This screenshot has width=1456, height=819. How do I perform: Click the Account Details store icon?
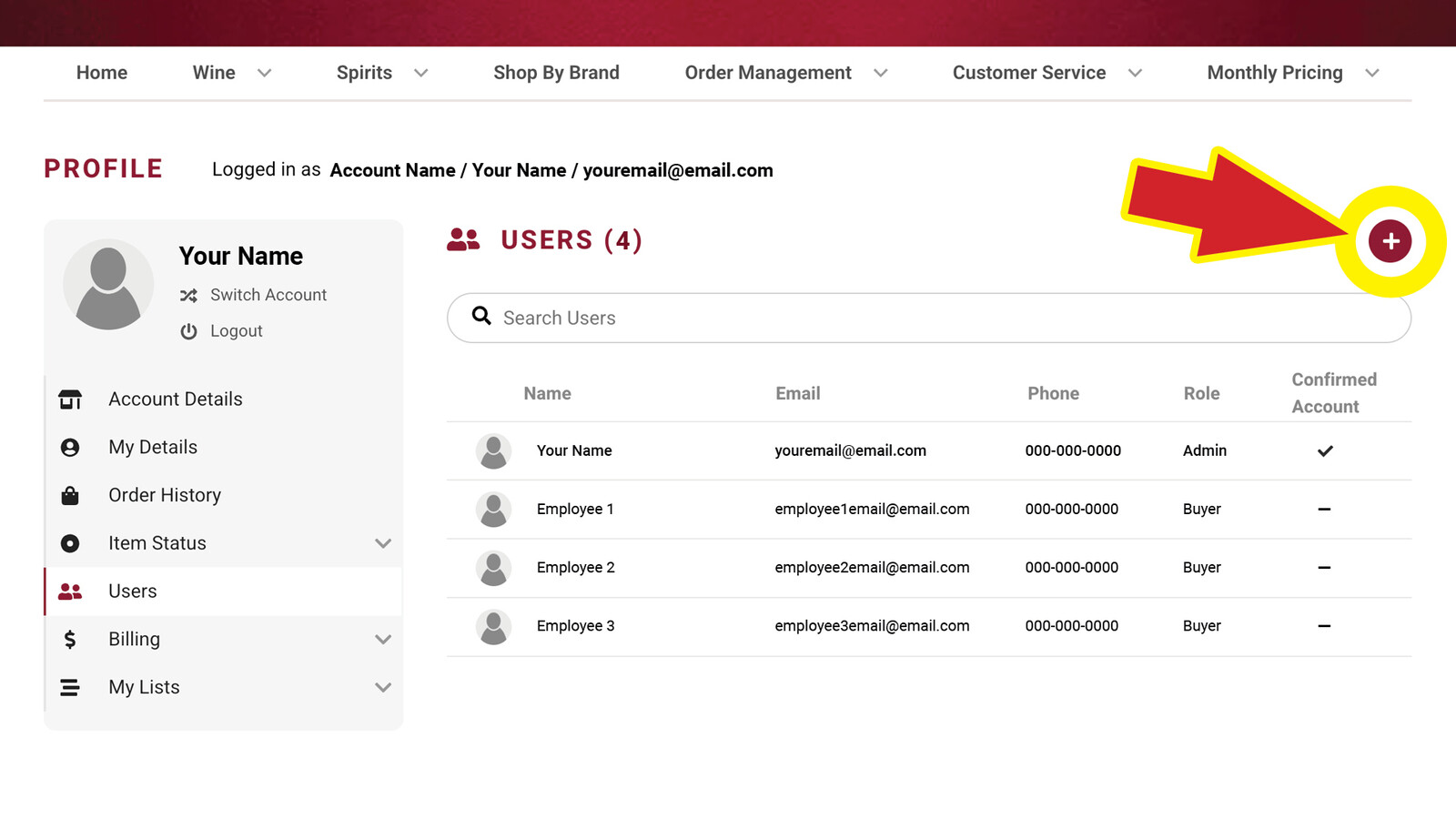[70, 399]
